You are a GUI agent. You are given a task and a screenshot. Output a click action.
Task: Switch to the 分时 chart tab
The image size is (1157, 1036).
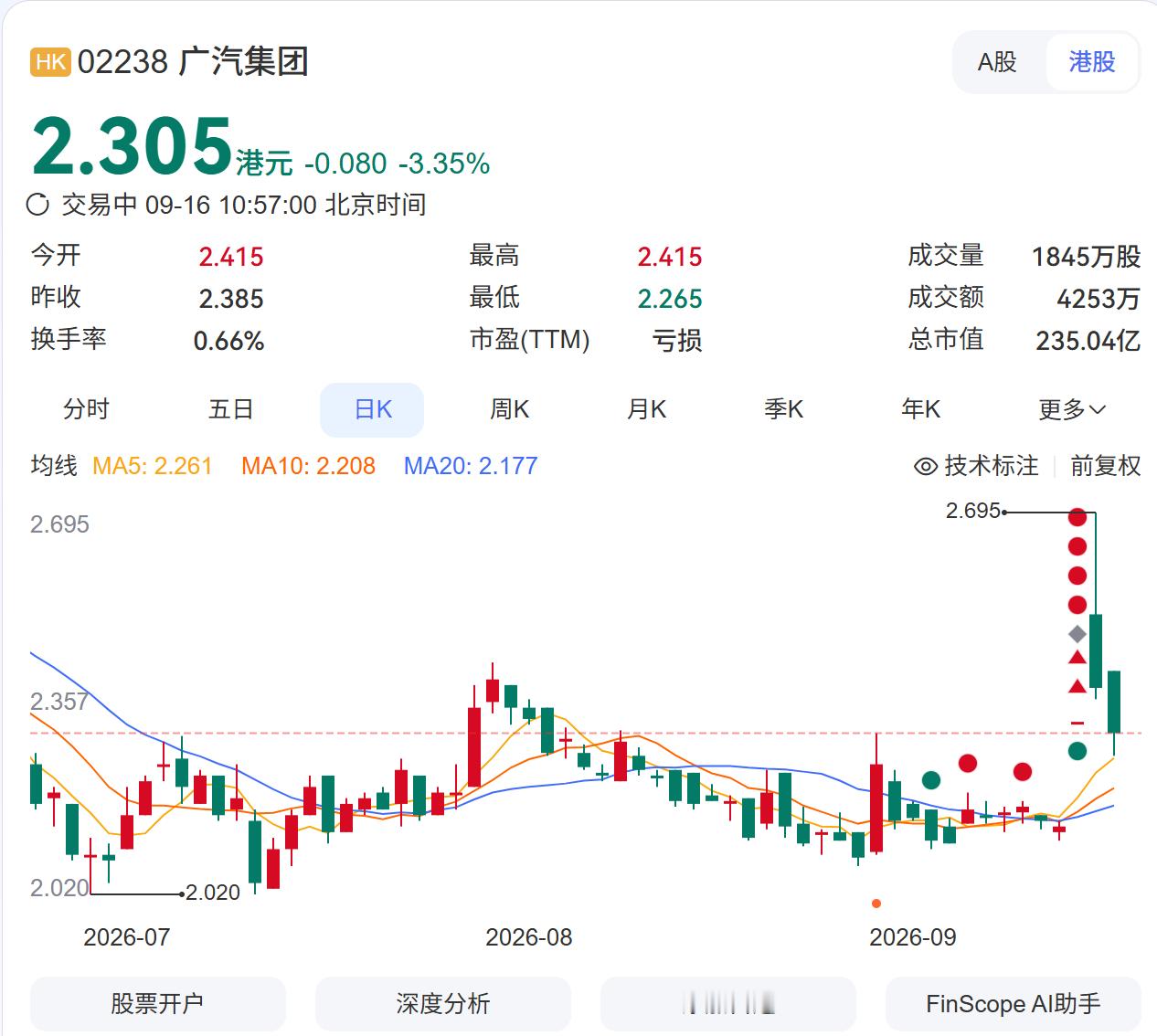(x=86, y=409)
